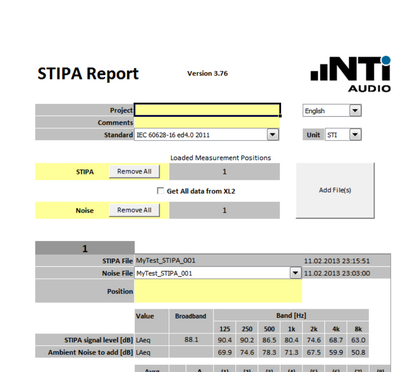Click STIPA signal level cell 68.7

pyautogui.click(x=336, y=340)
